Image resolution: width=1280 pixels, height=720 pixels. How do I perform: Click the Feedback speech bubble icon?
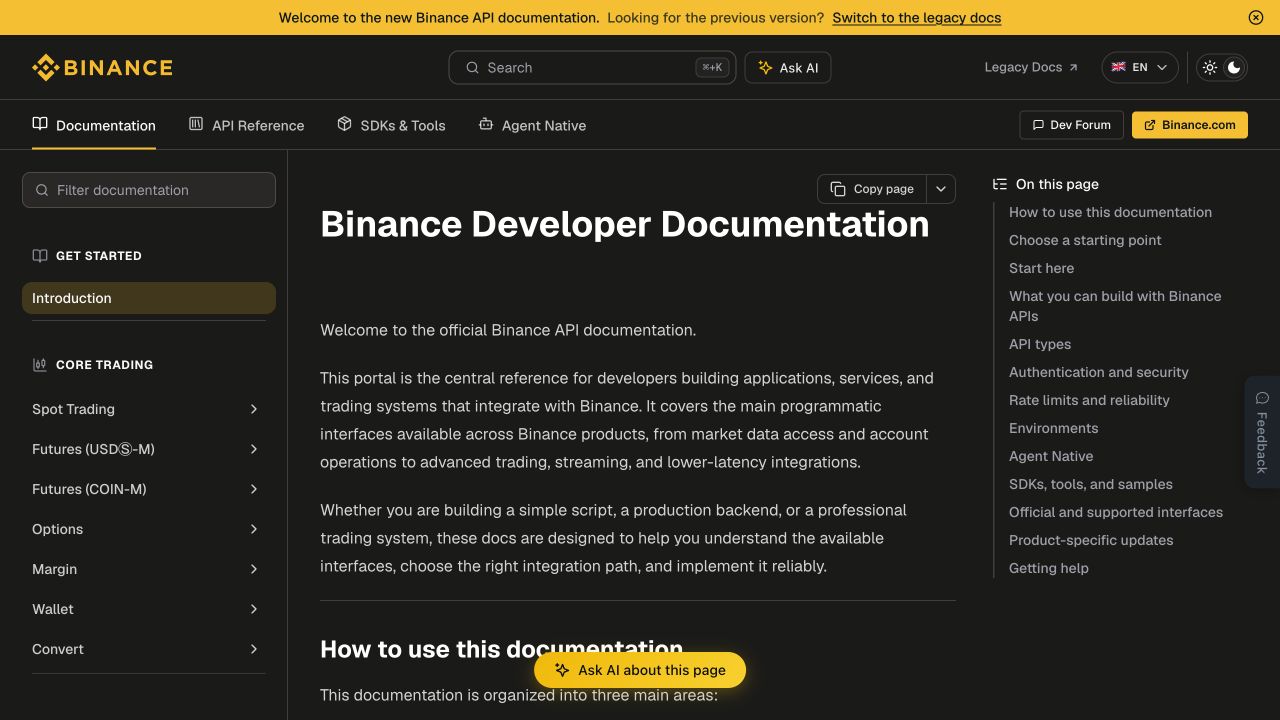(1262, 398)
